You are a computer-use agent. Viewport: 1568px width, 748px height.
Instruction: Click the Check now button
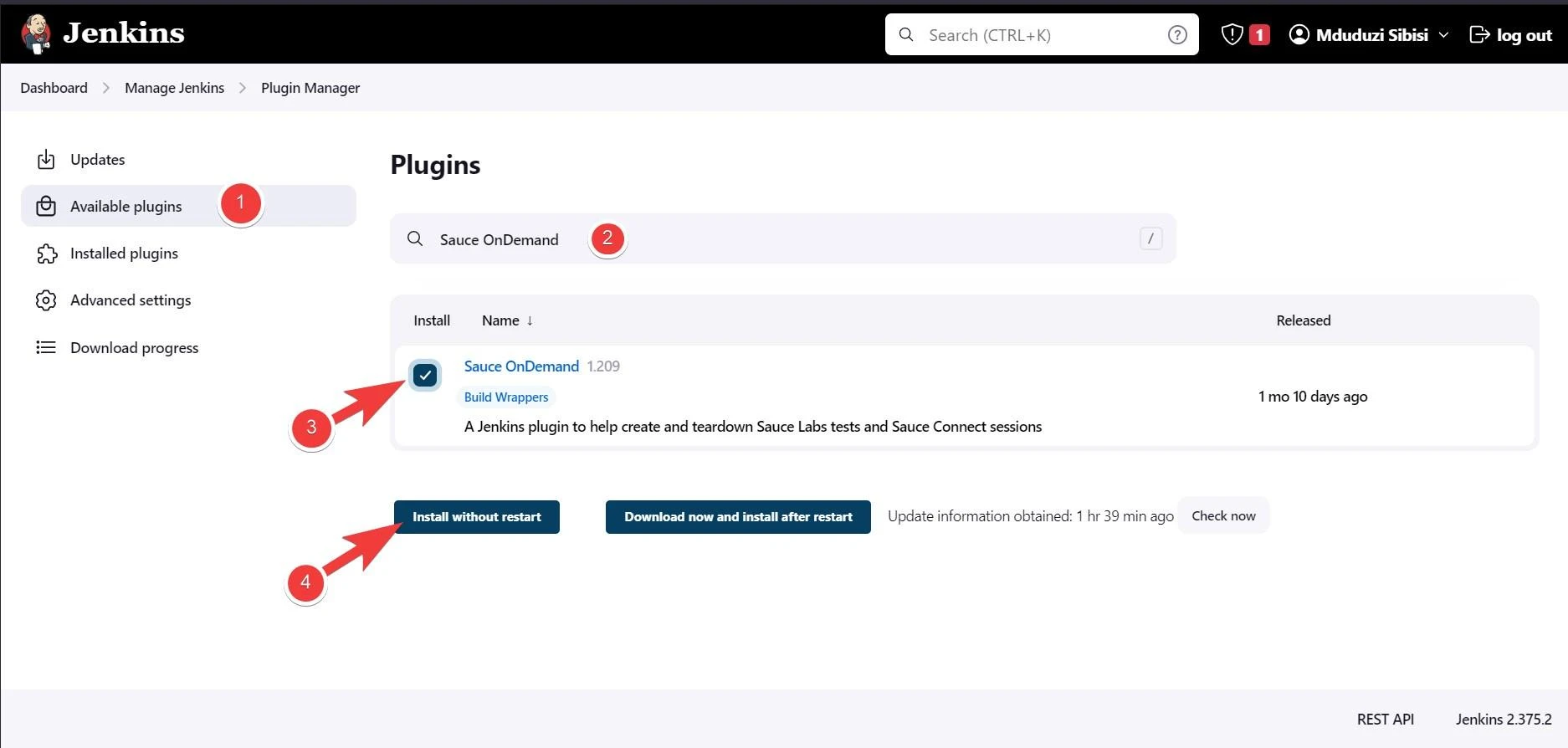[x=1223, y=515]
